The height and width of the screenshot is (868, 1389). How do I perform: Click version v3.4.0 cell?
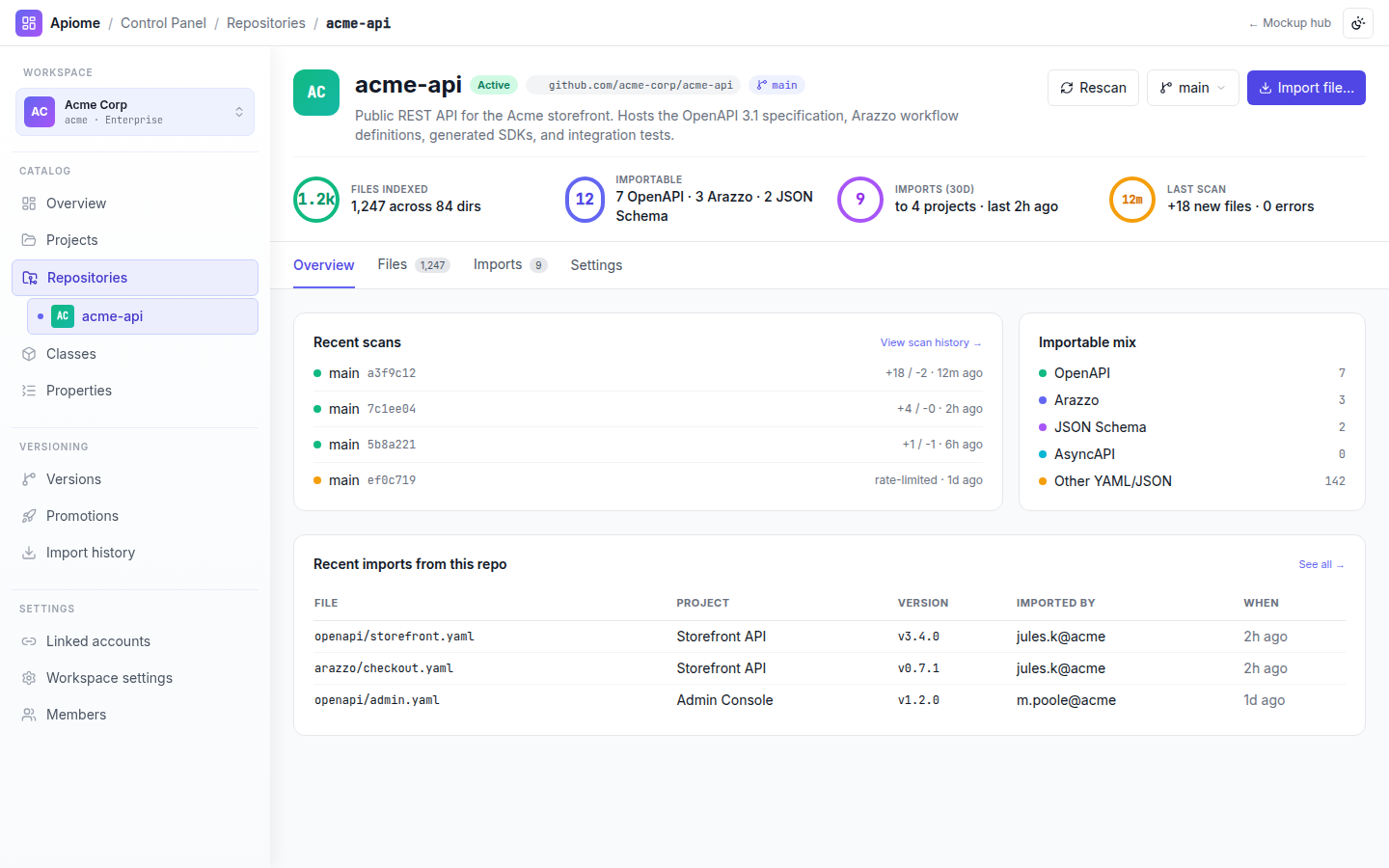point(918,637)
